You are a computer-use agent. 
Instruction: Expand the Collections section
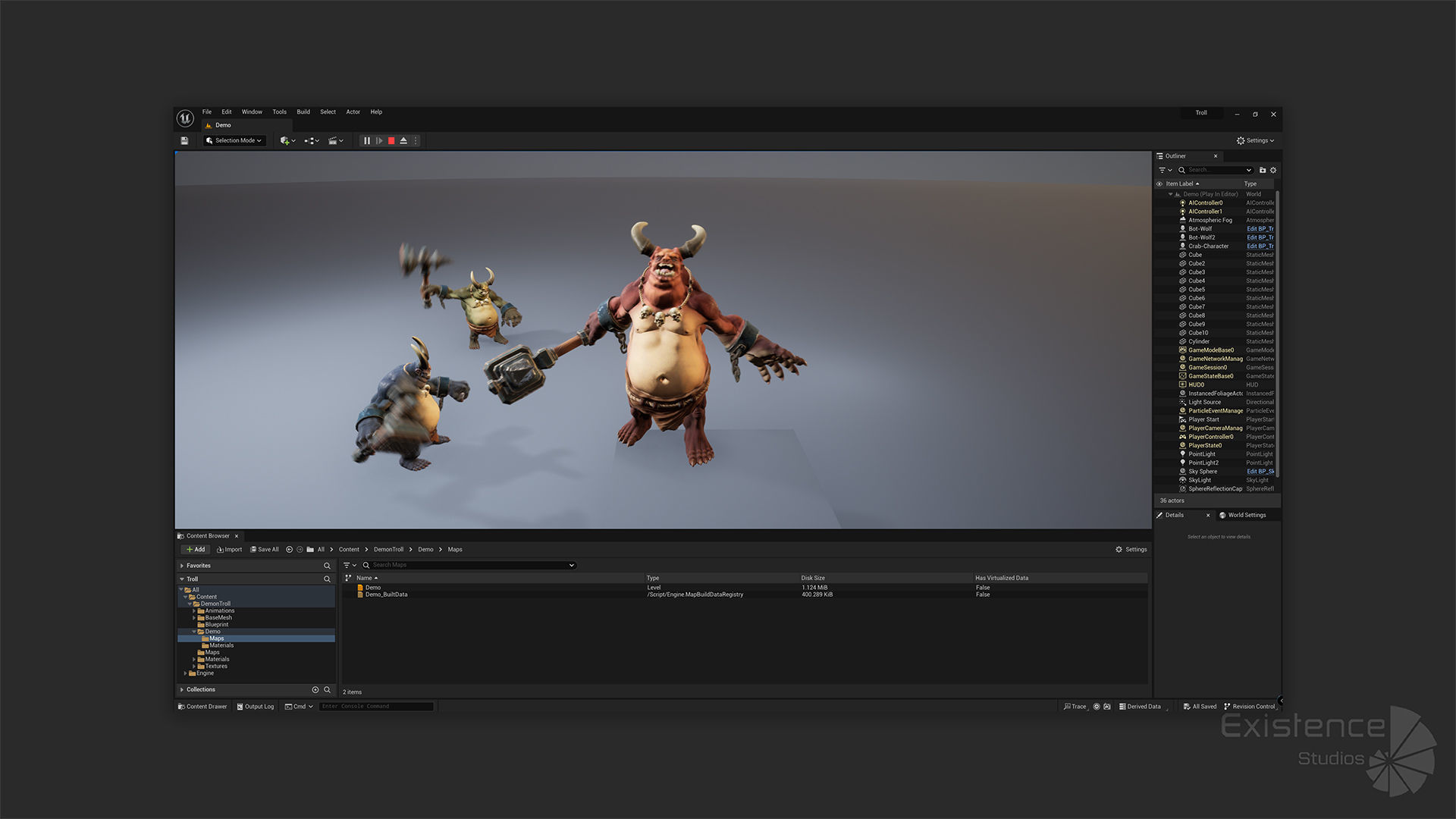click(182, 690)
